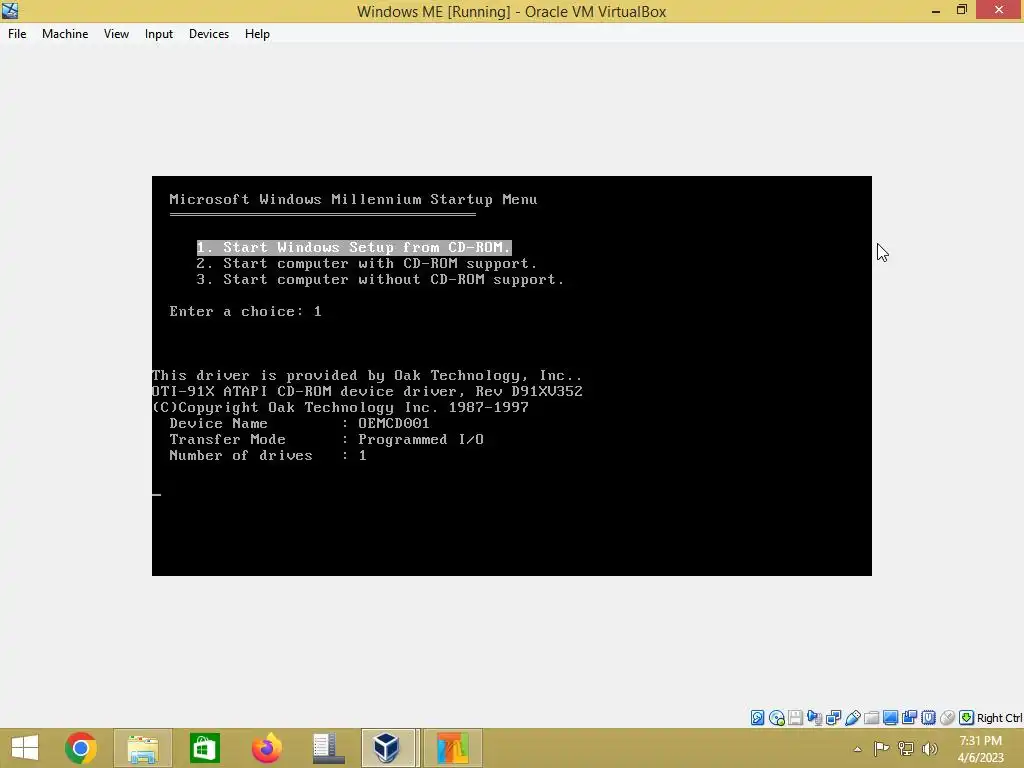Click the recording/video capture status icon
Viewport: 1024px width, 768px height.
pyautogui.click(x=909, y=718)
